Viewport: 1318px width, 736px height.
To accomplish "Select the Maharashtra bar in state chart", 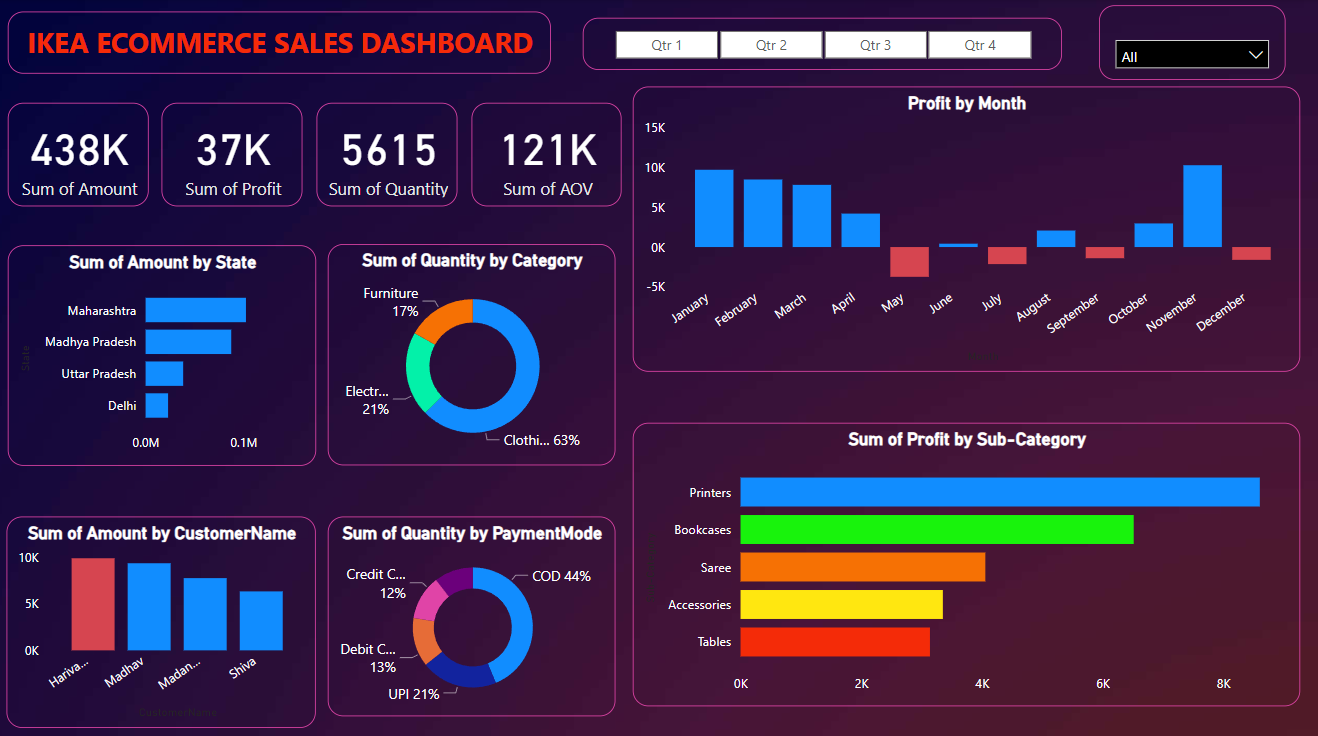I will (x=195, y=310).
